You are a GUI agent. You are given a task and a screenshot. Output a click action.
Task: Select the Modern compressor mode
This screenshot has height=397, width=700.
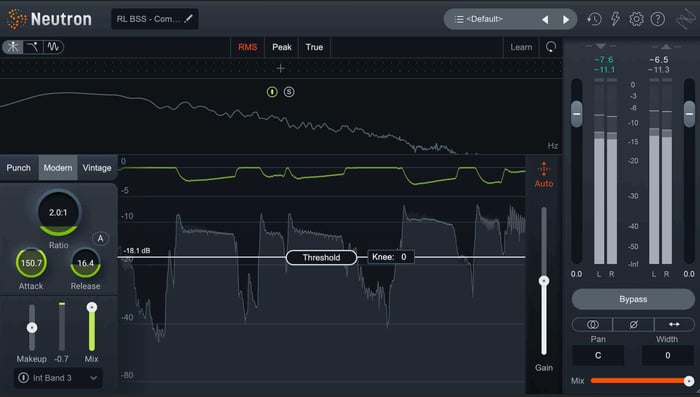(58, 168)
